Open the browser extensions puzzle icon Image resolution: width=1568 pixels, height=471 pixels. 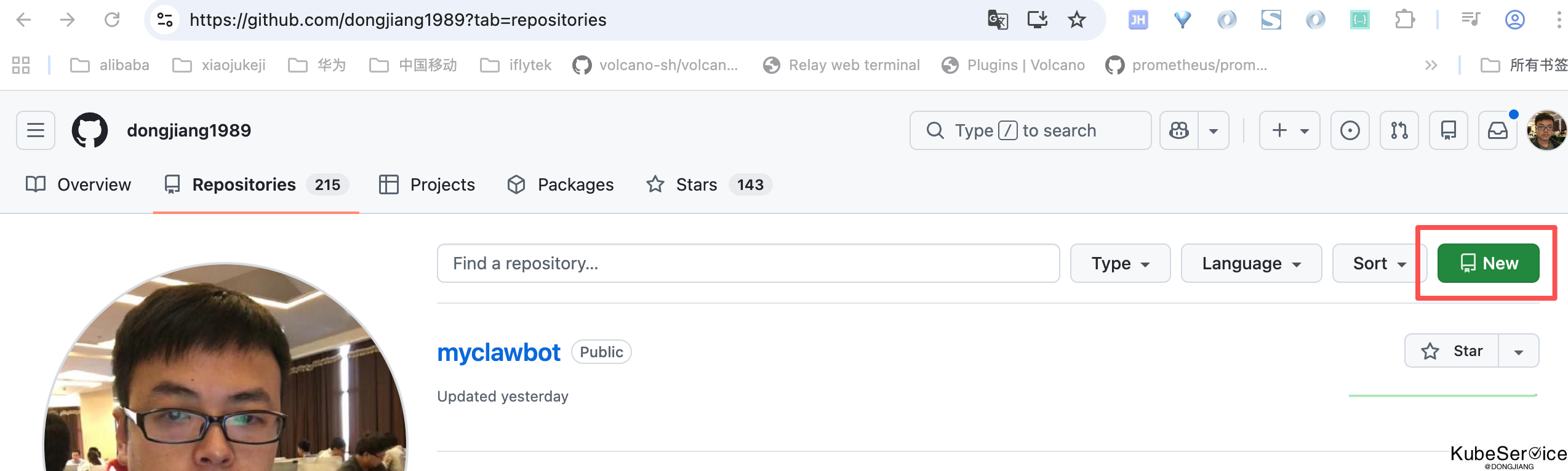click(x=1404, y=20)
